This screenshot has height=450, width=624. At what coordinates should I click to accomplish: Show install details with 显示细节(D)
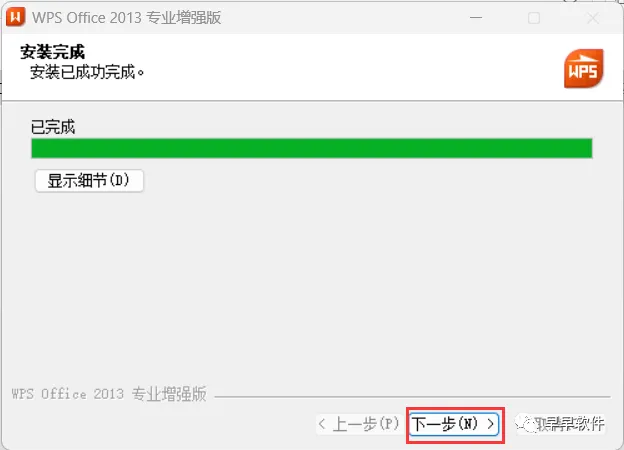pyautogui.click(x=89, y=181)
